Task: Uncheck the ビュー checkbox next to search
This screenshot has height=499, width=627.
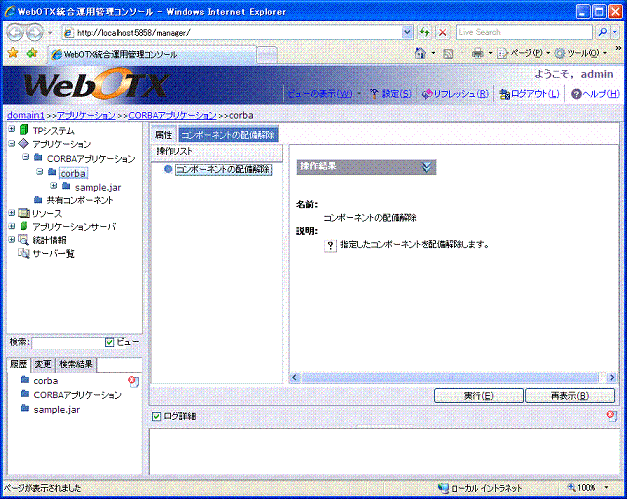Action: (x=110, y=343)
